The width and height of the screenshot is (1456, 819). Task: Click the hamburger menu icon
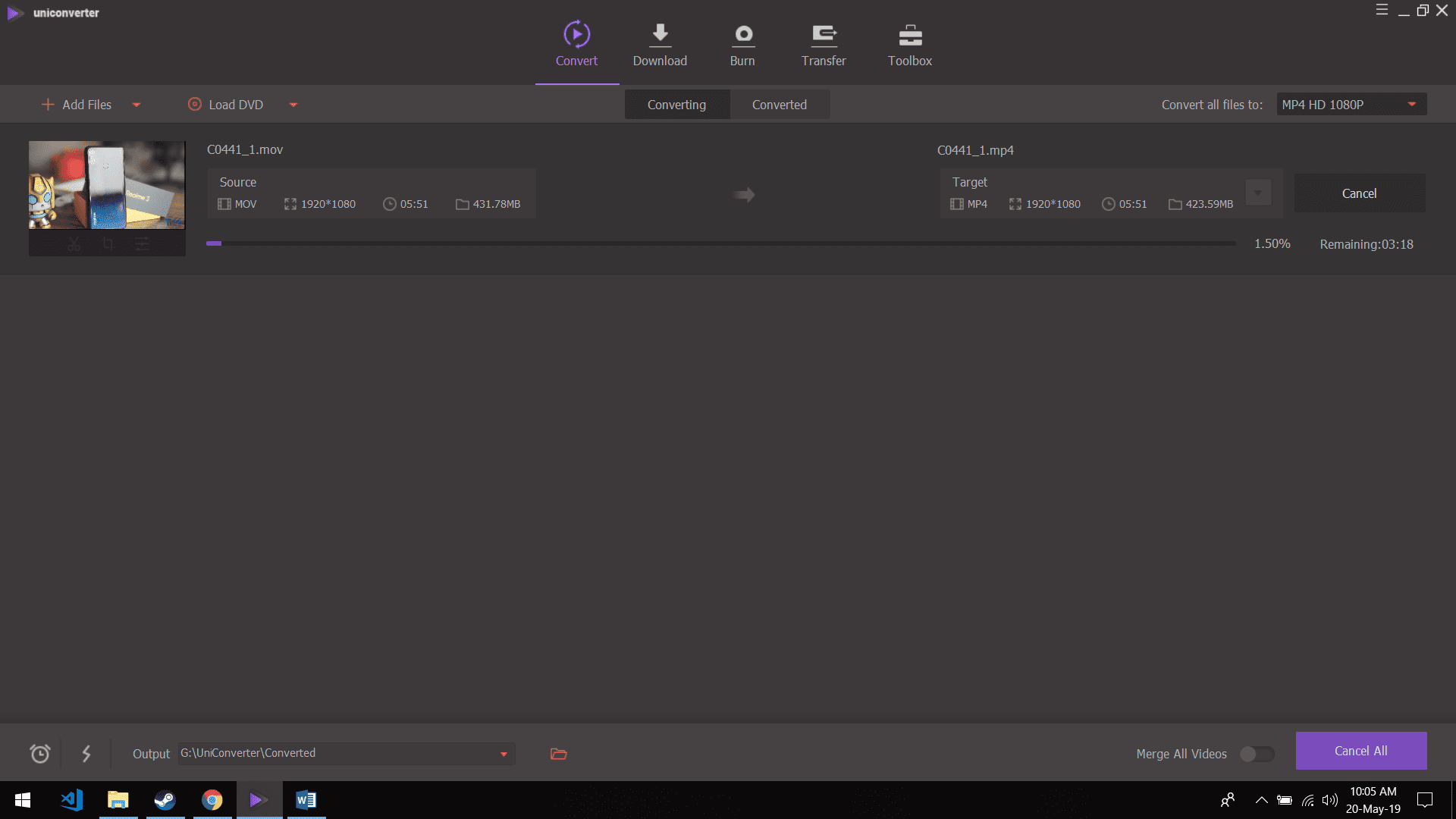tap(1382, 10)
